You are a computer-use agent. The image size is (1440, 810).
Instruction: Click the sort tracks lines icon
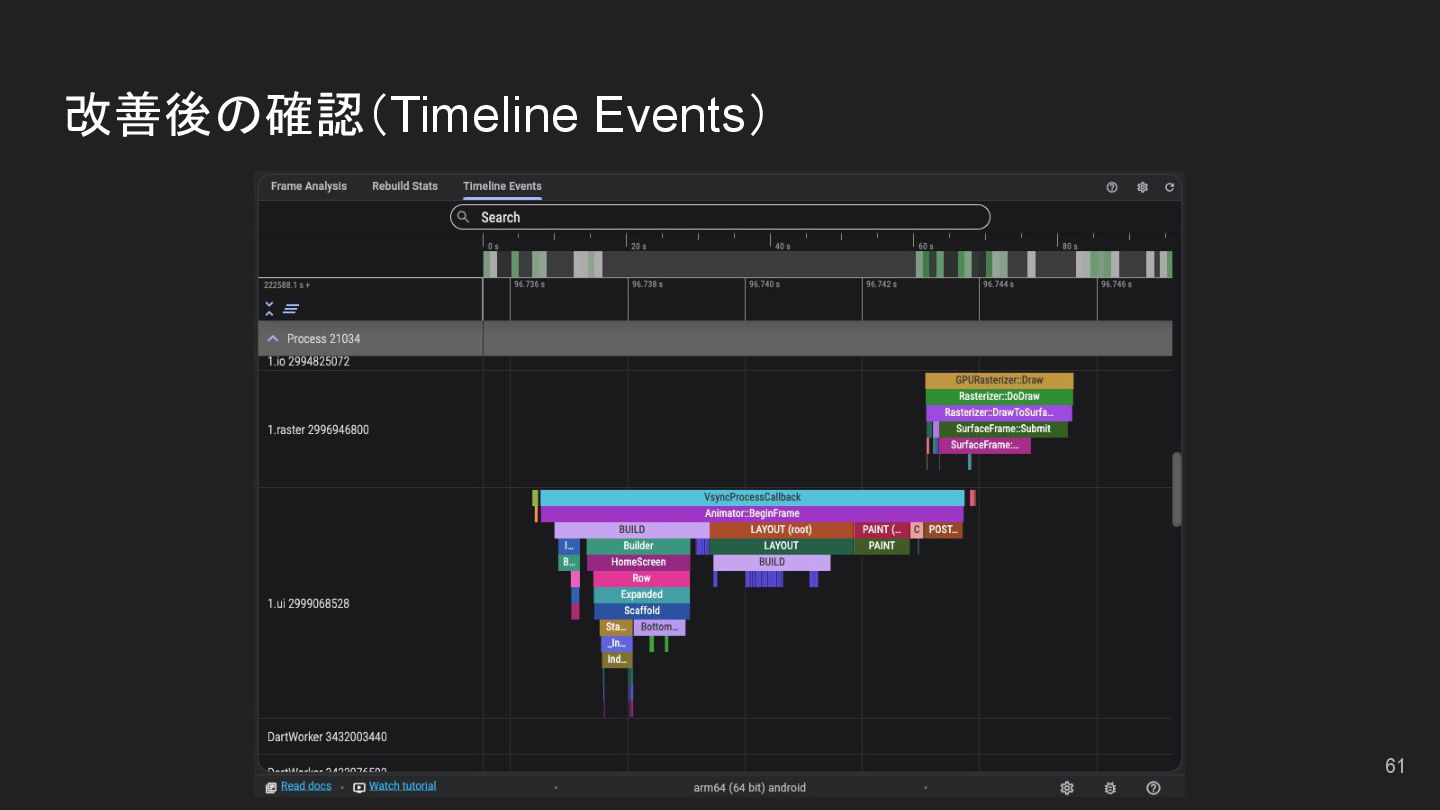pyautogui.click(x=291, y=309)
